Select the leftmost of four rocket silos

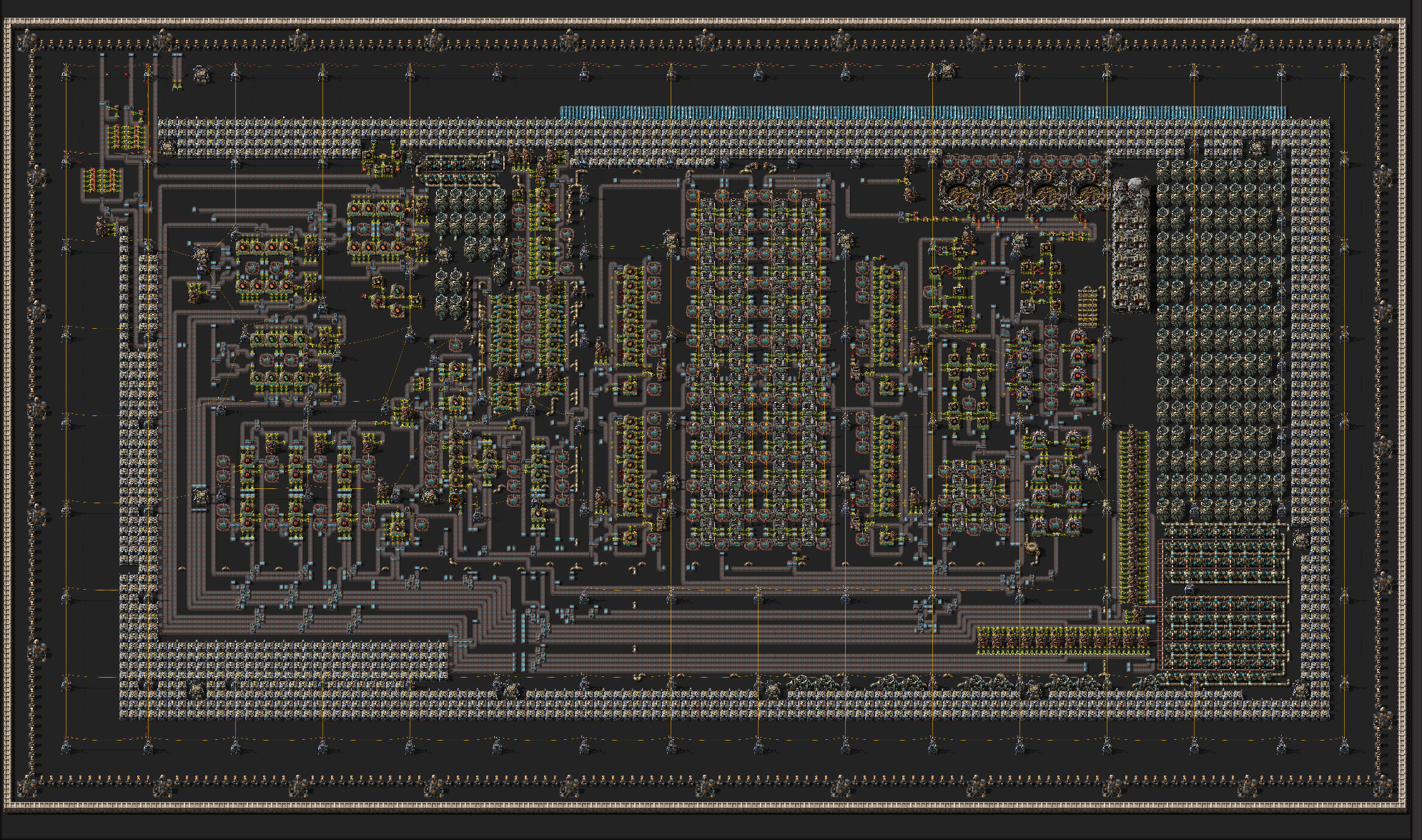[959, 191]
